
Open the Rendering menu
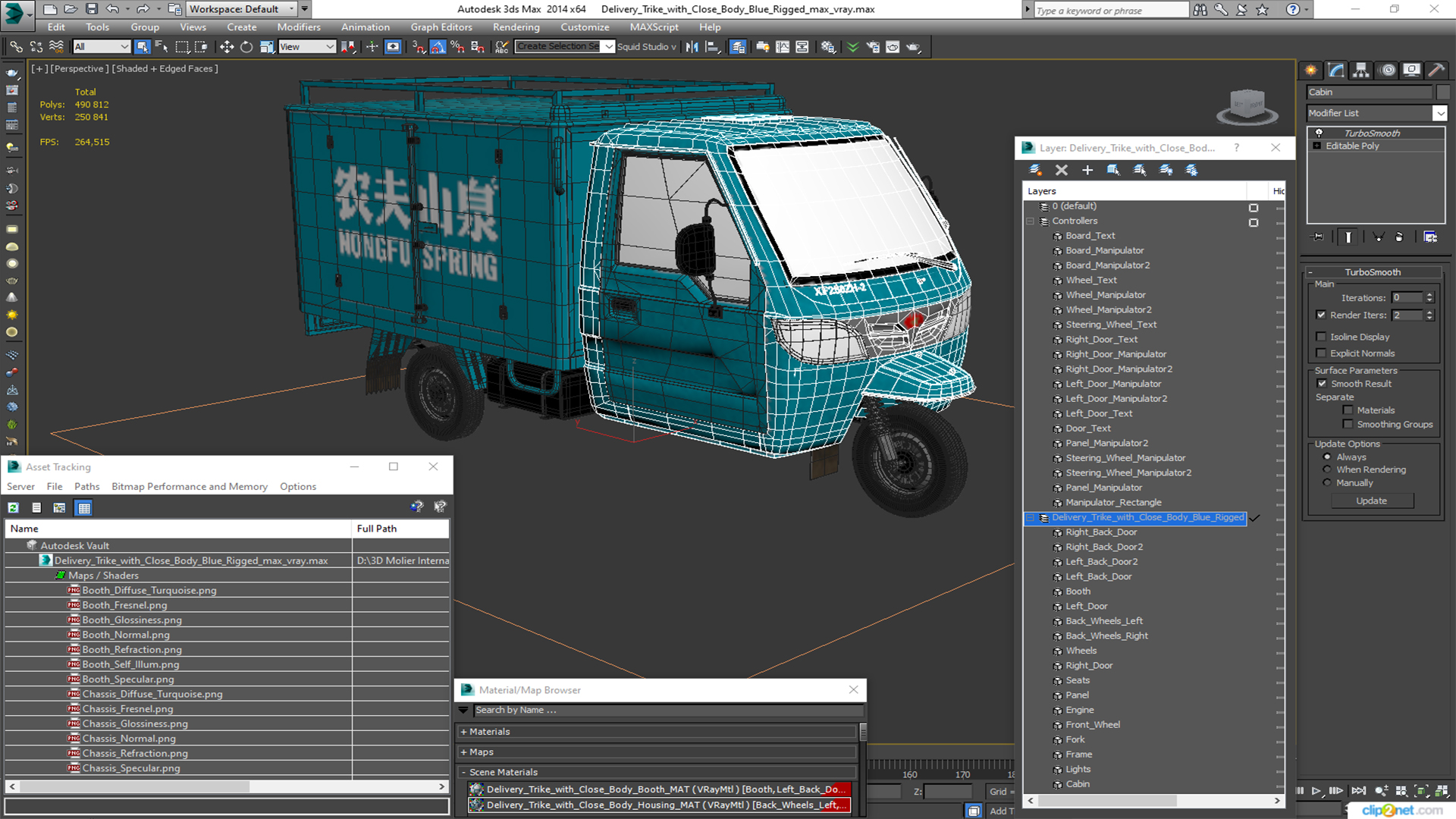click(516, 27)
